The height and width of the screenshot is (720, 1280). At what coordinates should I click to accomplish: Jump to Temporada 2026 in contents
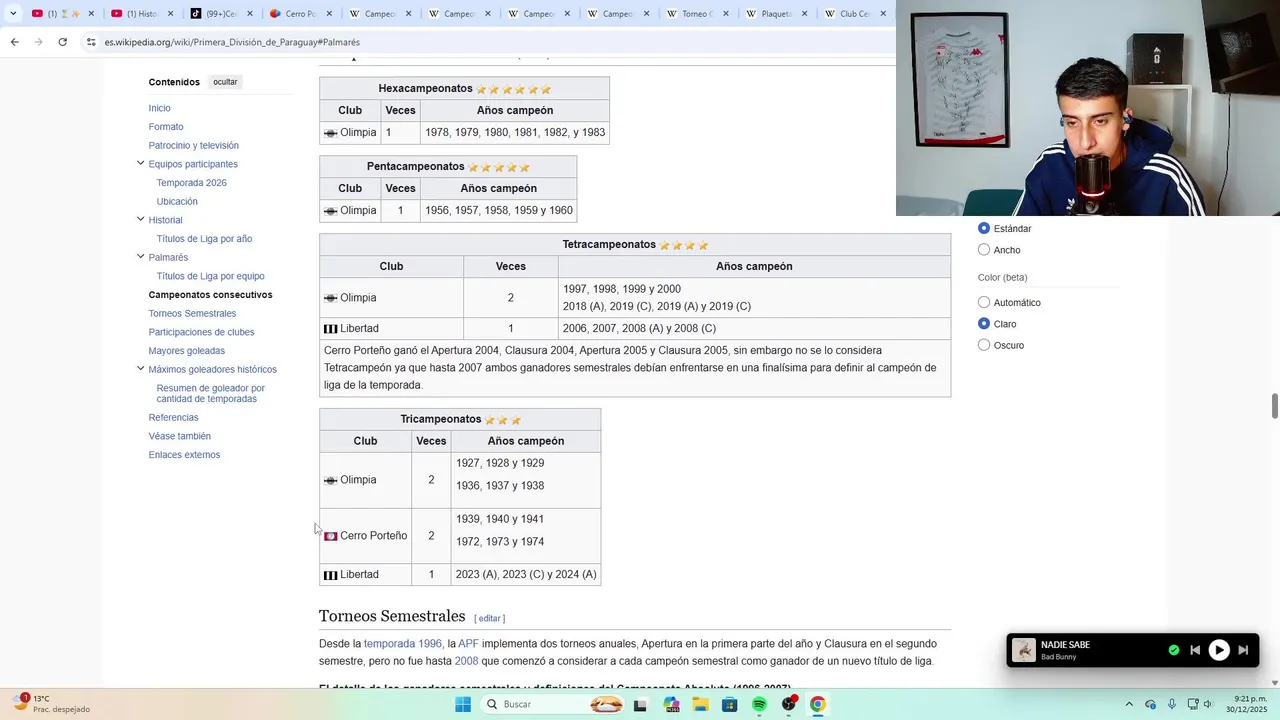pyautogui.click(x=192, y=183)
